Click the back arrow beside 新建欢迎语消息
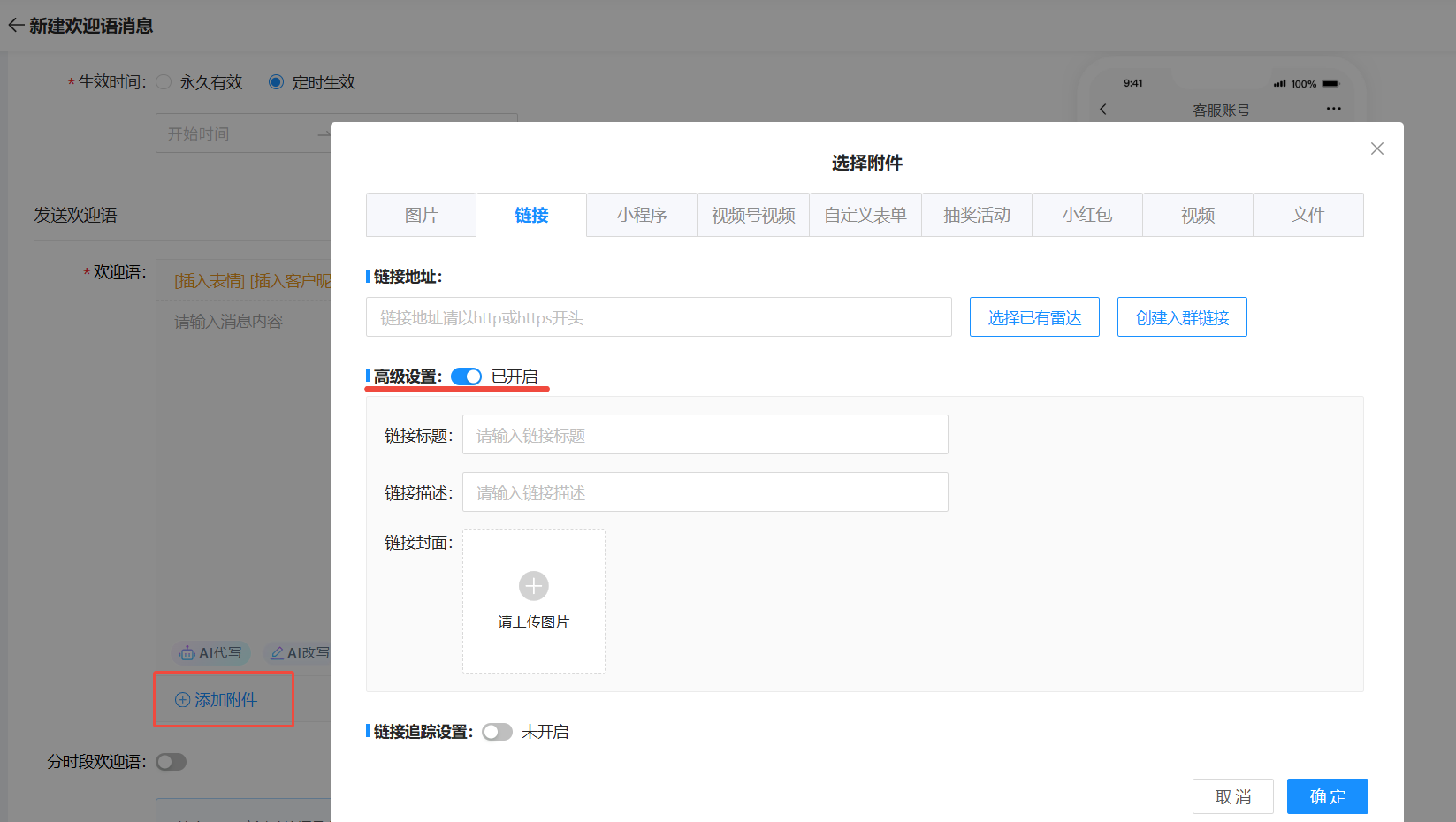Screen dimensions: 1456x822 point(16,26)
